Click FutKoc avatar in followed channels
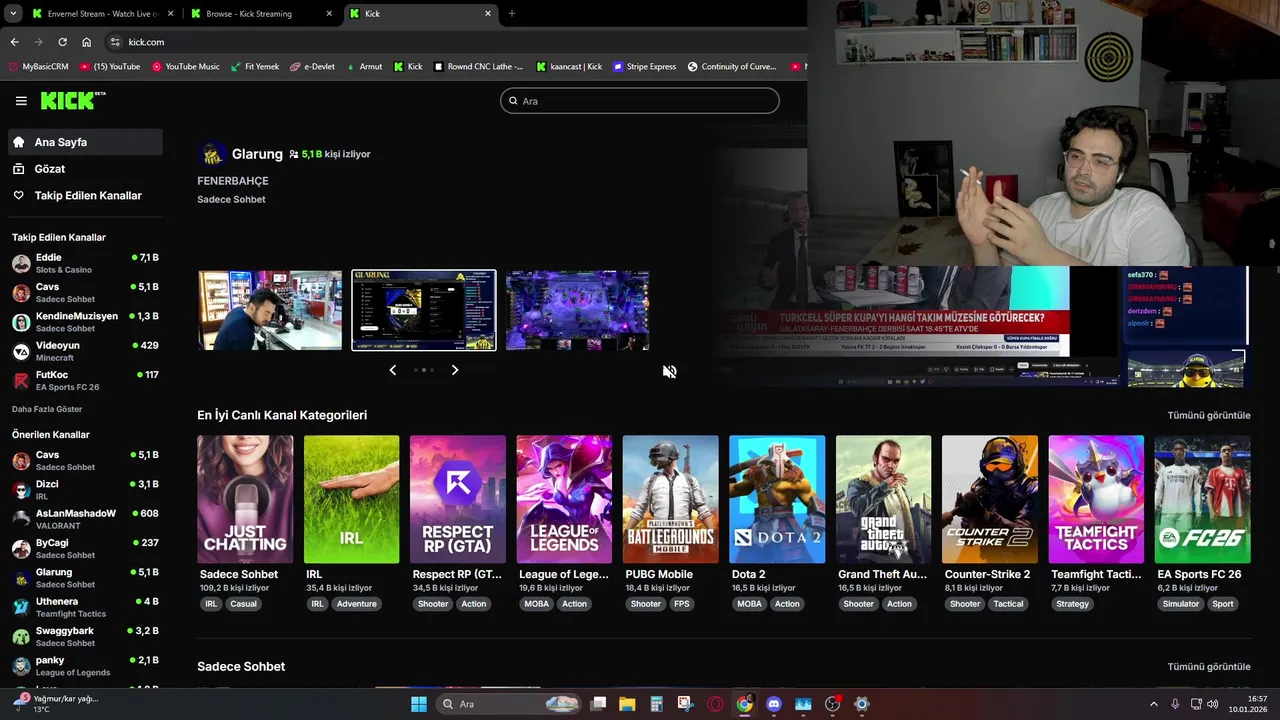The height and width of the screenshot is (720, 1280). 21,381
